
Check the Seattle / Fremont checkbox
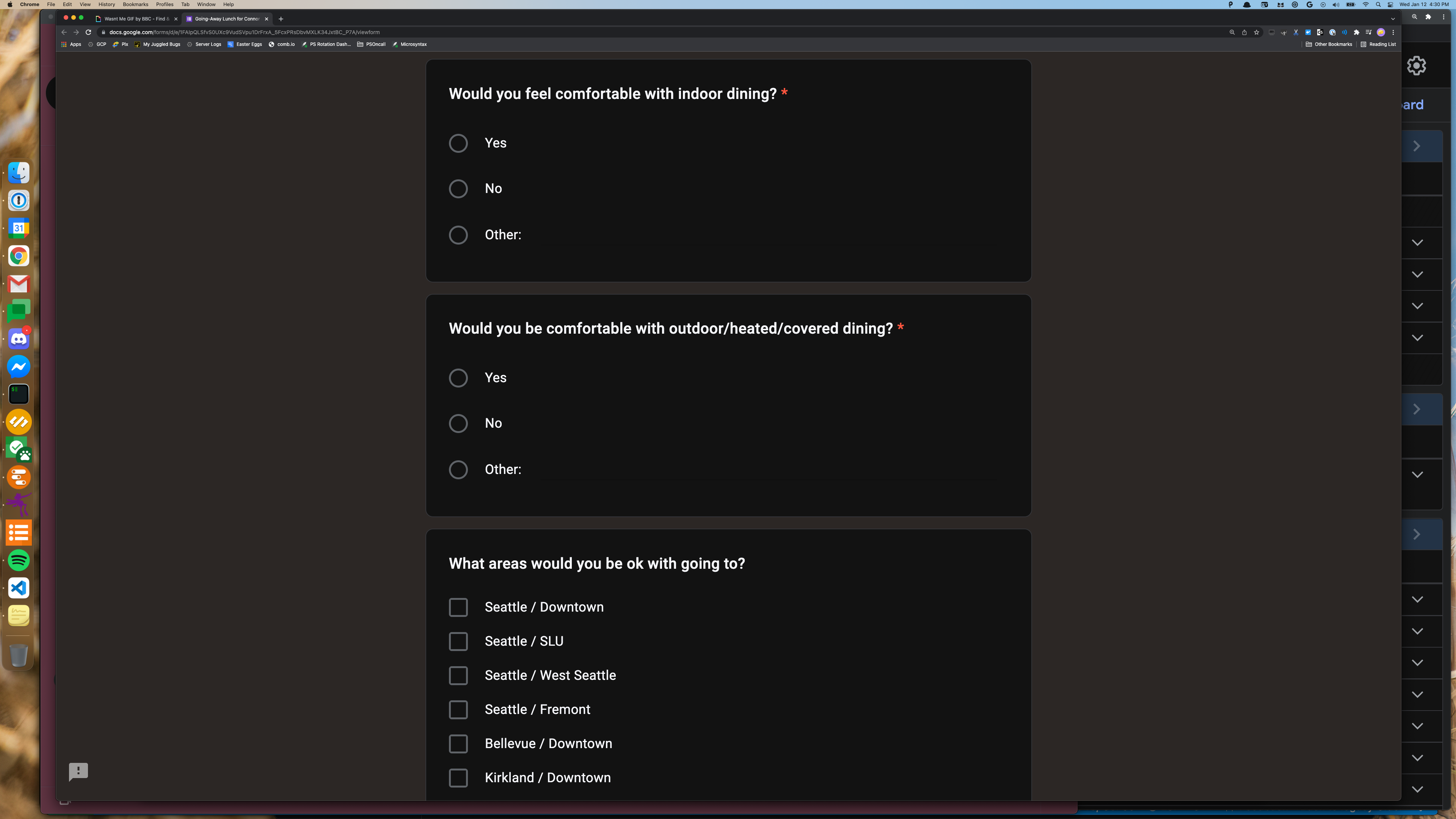point(458,709)
